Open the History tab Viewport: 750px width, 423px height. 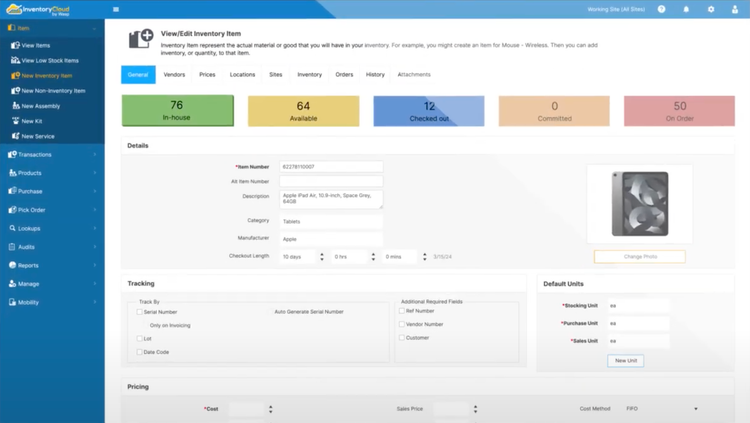point(375,75)
